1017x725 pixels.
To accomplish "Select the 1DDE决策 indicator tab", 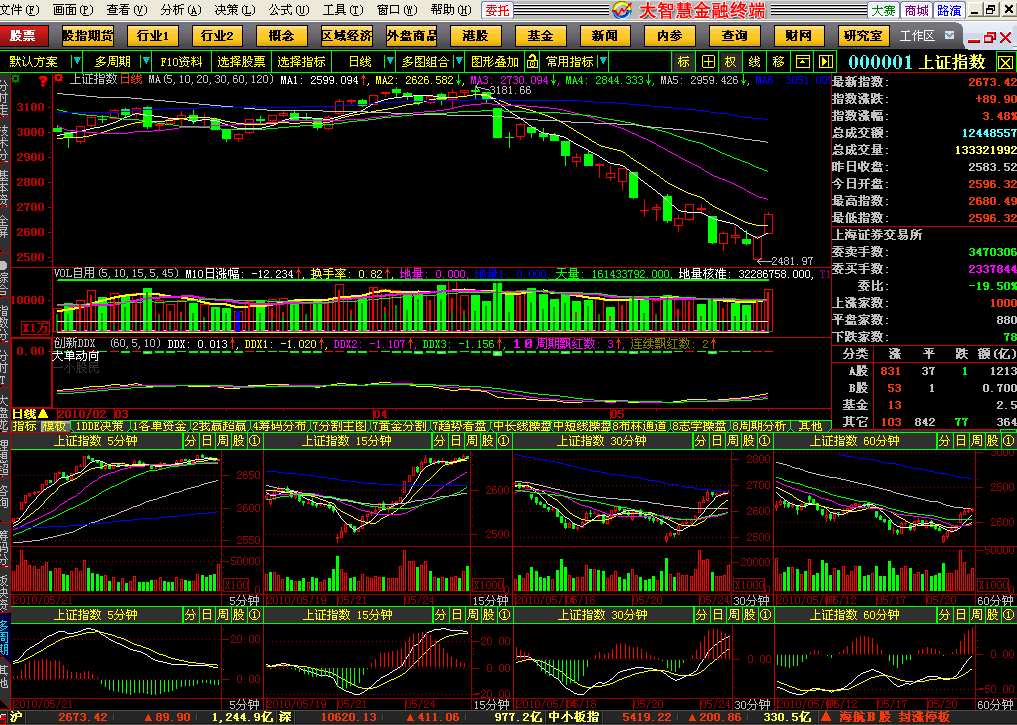I will tap(99, 426).
